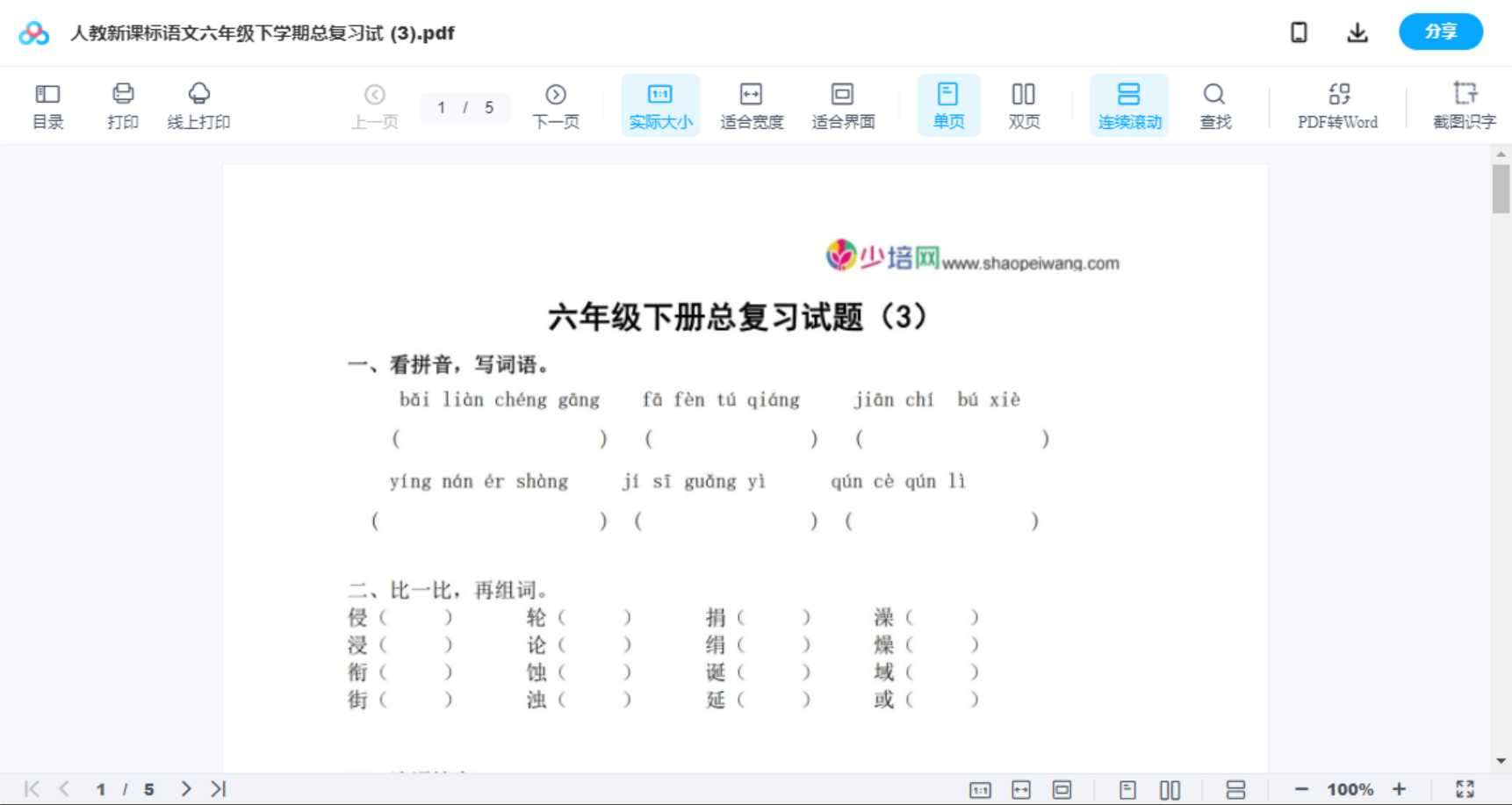Select 适合宽度 fit-to-width view
This screenshot has width=1512, height=805.
click(x=752, y=104)
